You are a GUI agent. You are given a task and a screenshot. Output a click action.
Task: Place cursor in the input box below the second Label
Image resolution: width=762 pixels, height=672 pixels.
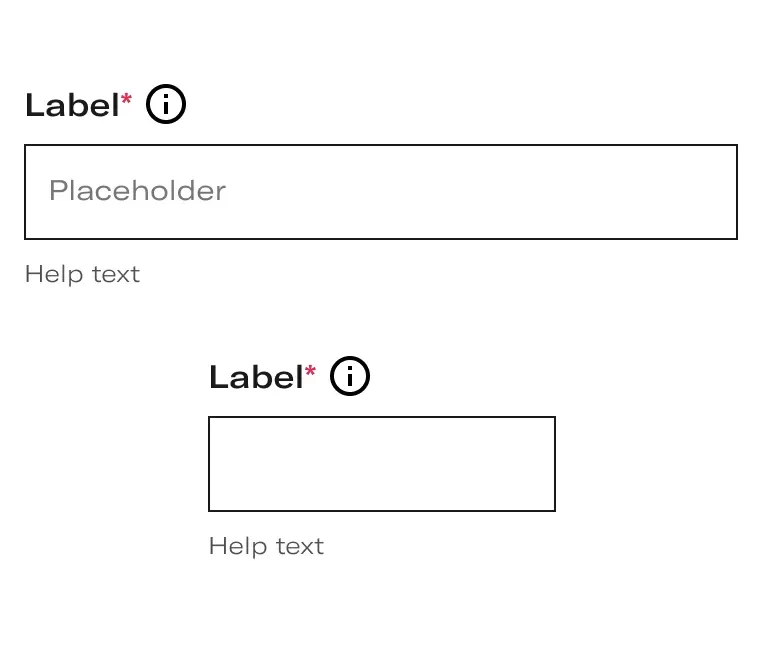pyautogui.click(x=382, y=464)
